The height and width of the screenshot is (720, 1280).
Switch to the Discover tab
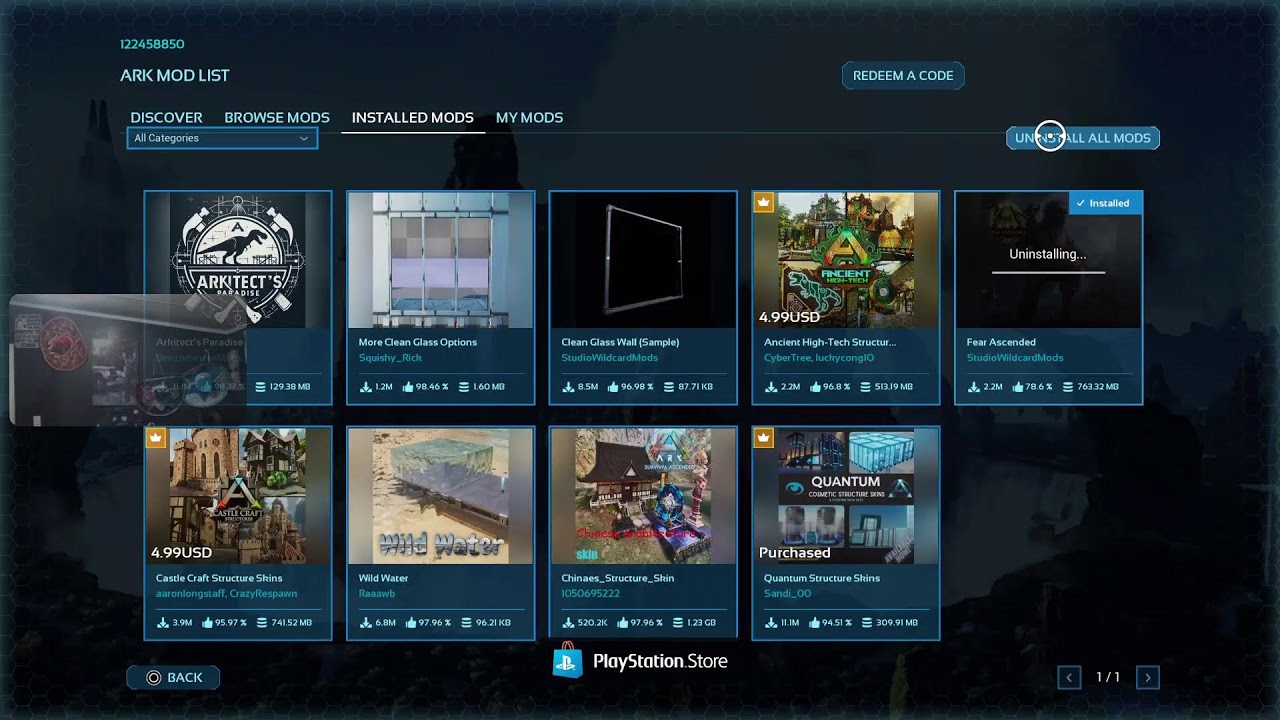pyautogui.click(x=166, y=117)
